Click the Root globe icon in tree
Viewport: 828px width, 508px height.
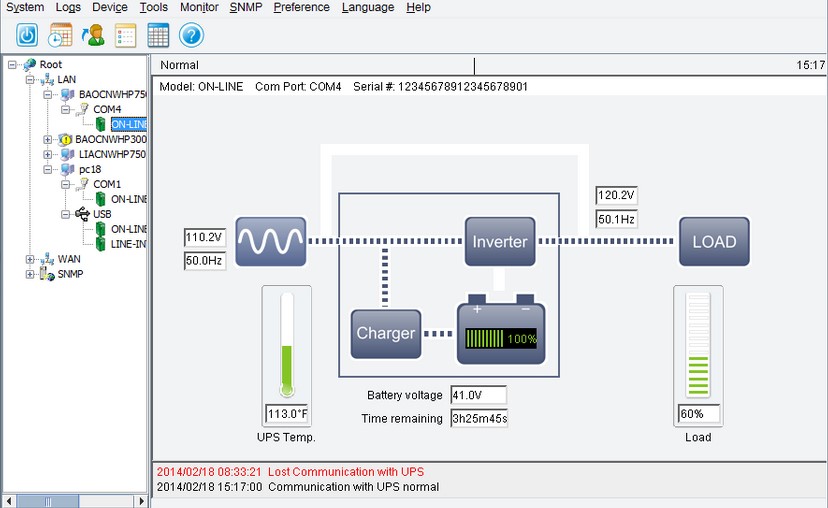point(30,64)
